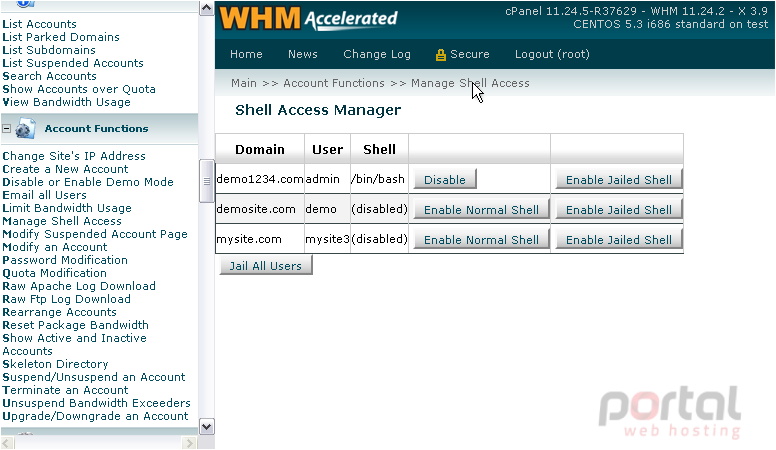
Task: Click sidebar scroll down arrow
Action: coord(206,426)
